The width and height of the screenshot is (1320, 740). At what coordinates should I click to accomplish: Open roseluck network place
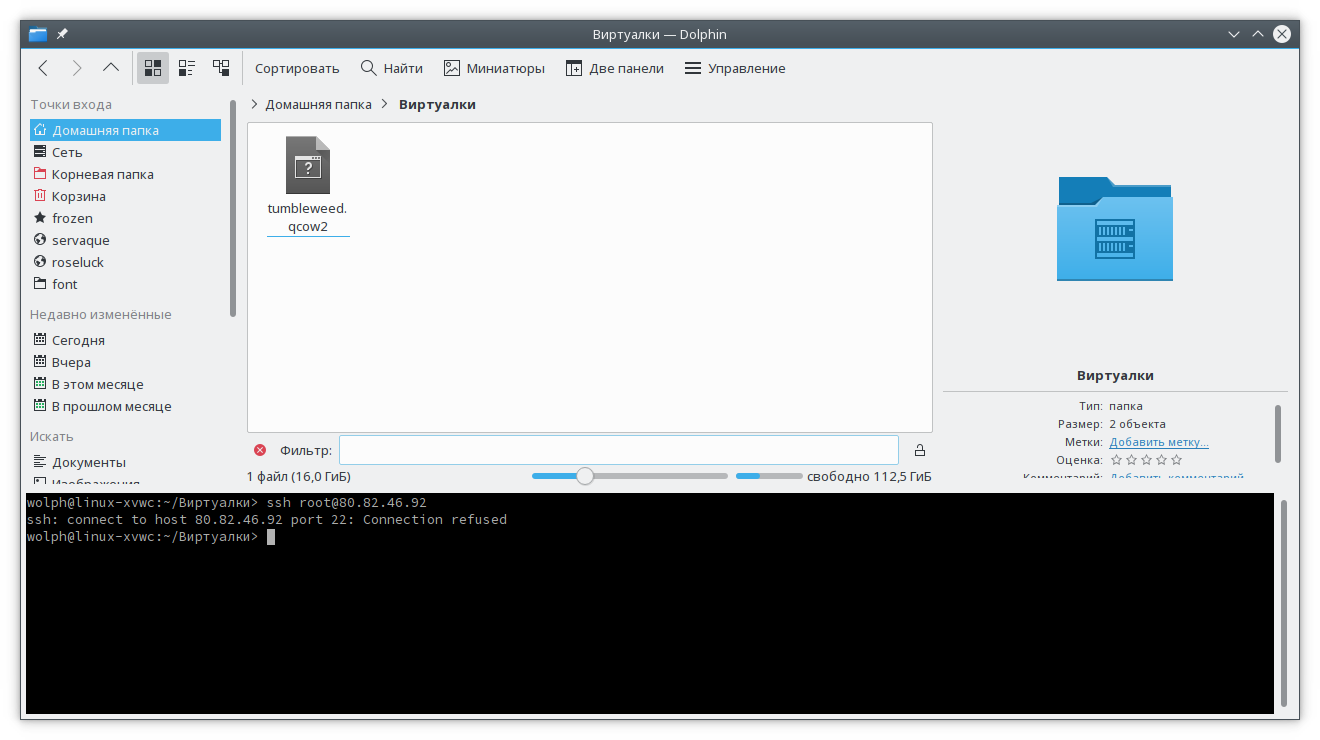(x=125, y=262)
